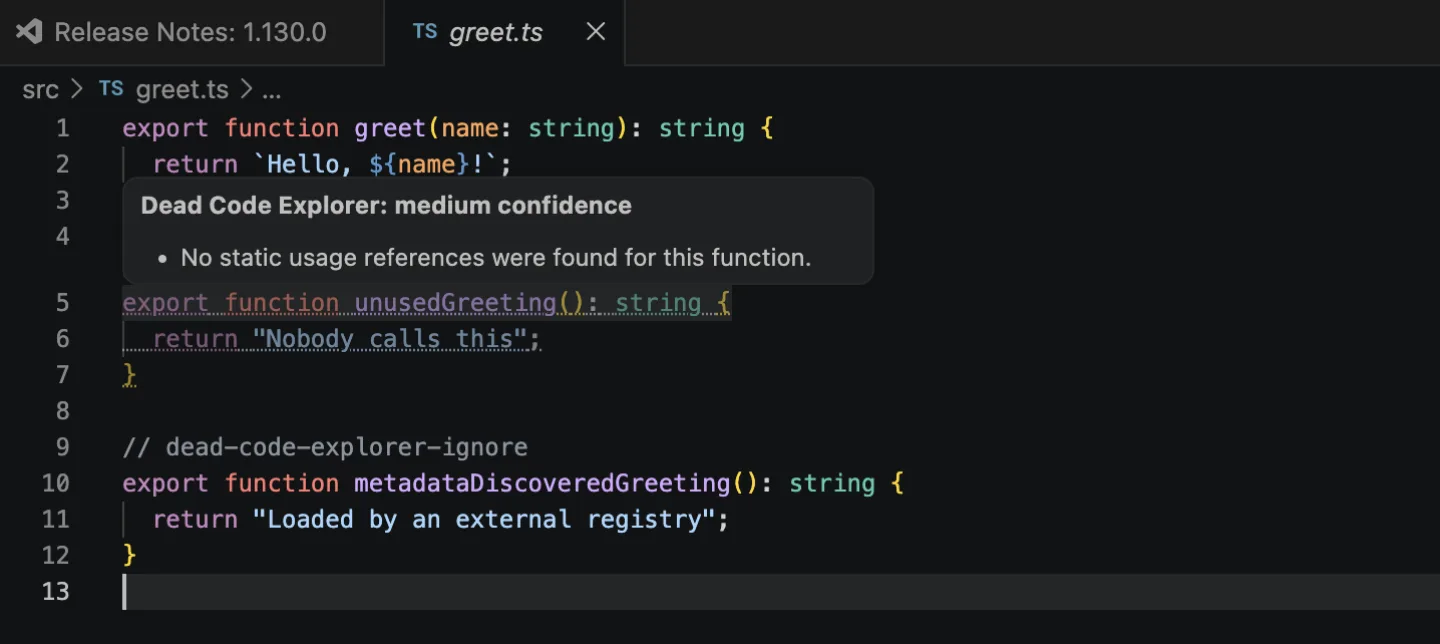
Task: Open the greet.ts breadcrumb item
Action: click(x=182, y=90)
